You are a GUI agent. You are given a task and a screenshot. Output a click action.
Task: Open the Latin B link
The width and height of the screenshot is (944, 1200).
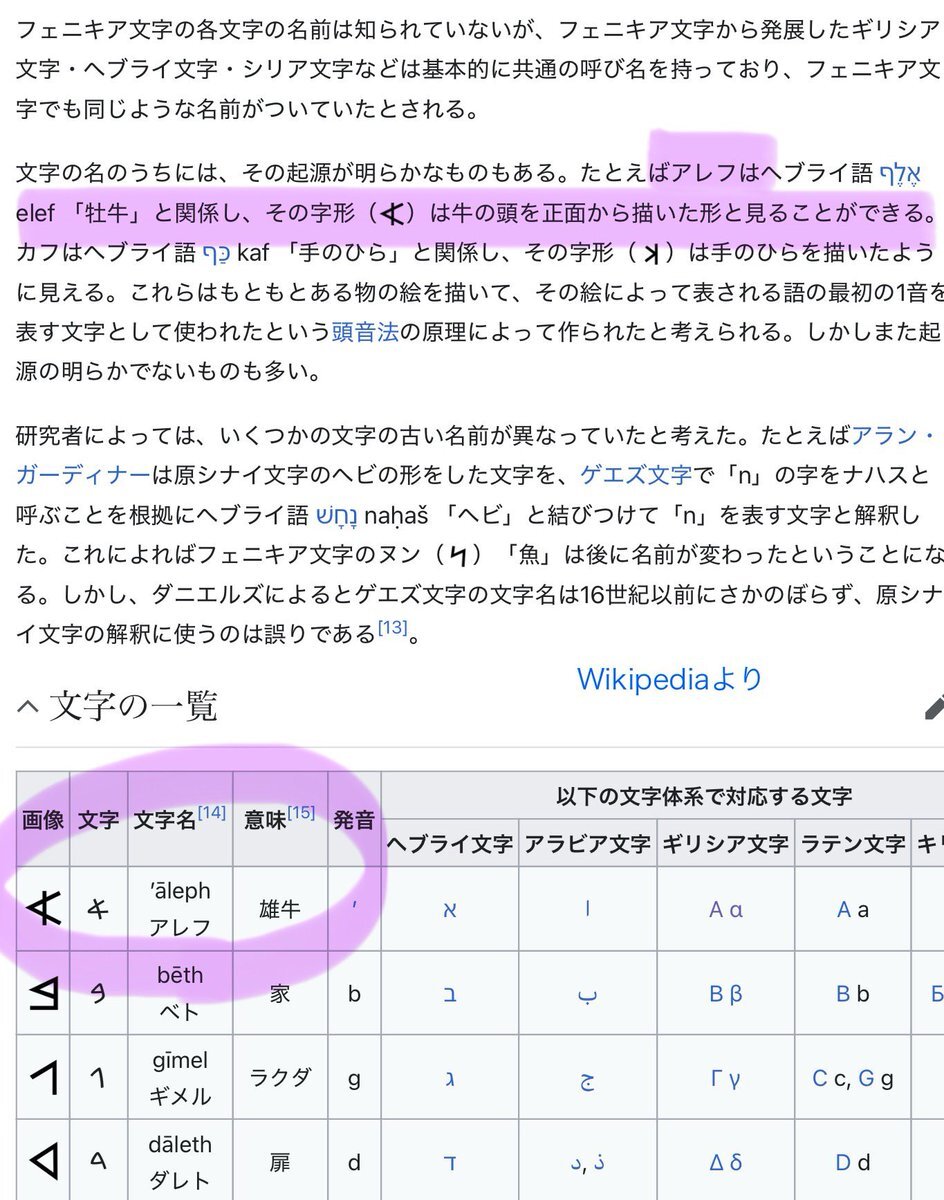(x=844, y=994)
